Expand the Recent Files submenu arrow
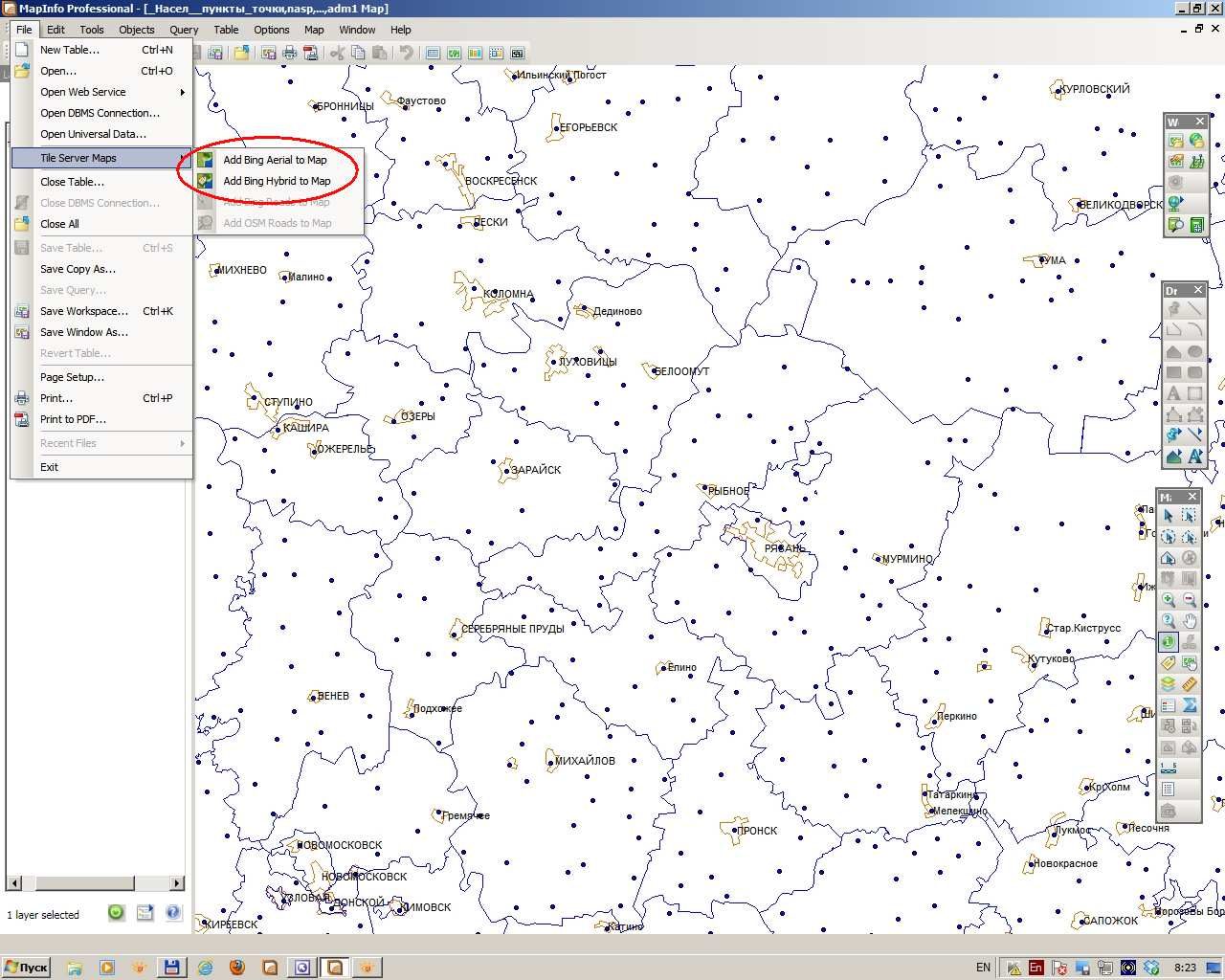This screenshot has height=980, width=1225. [182, 443]
